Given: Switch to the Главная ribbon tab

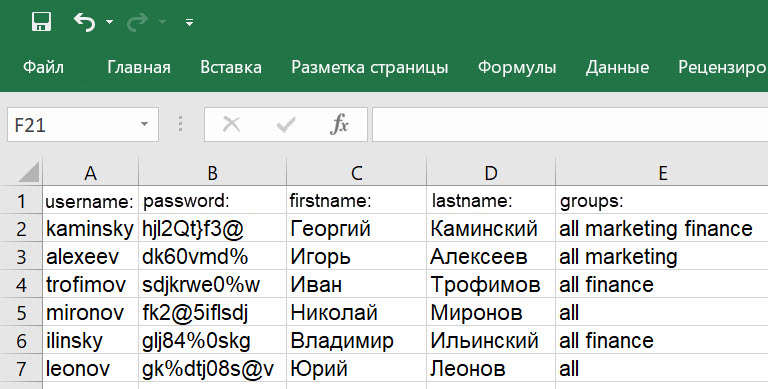Looking at the screenshot, I should (x=139, y=67).
